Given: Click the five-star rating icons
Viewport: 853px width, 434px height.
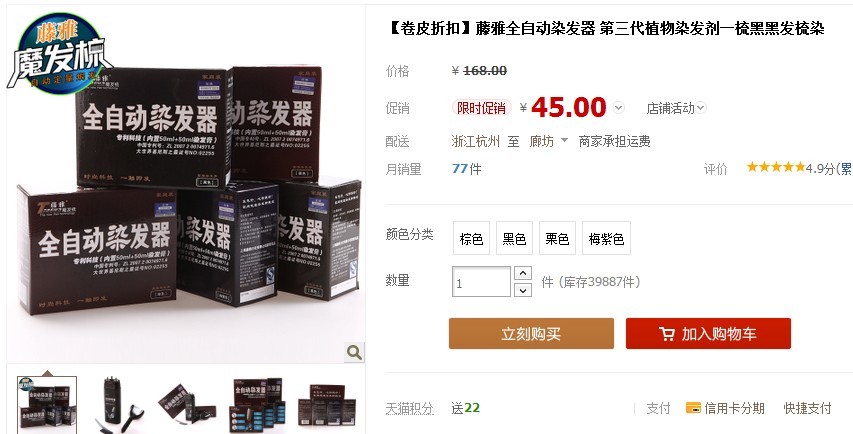Looking at the screenshot, I should 776,167.
